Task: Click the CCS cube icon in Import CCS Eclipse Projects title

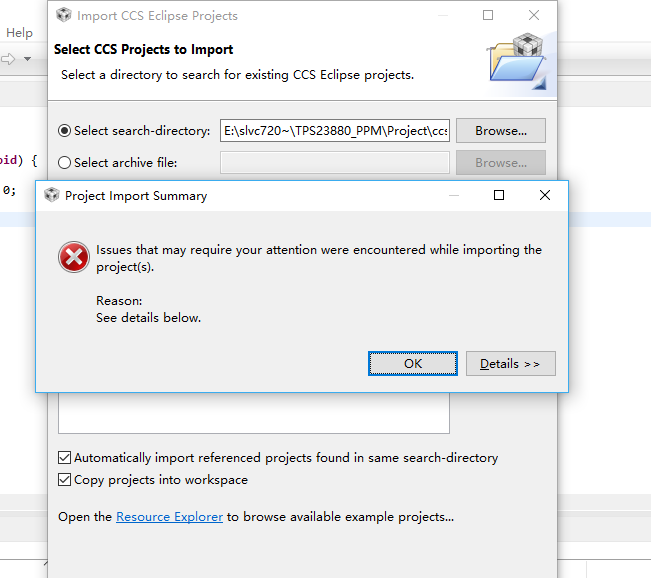Action: (64, 15)
